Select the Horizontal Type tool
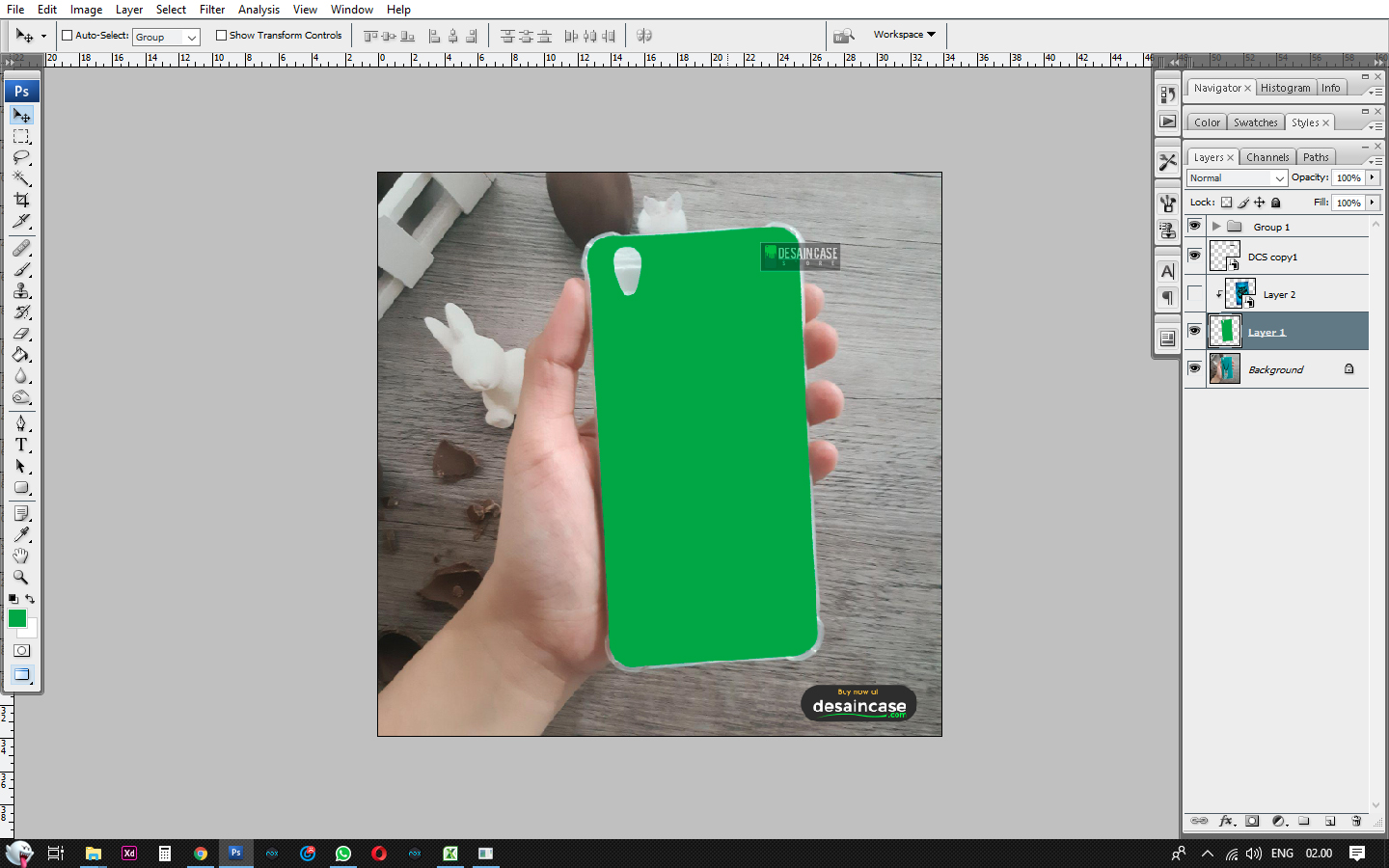Screen dimensions: 1389x868 pyautogui.click(x=21, y=445)
